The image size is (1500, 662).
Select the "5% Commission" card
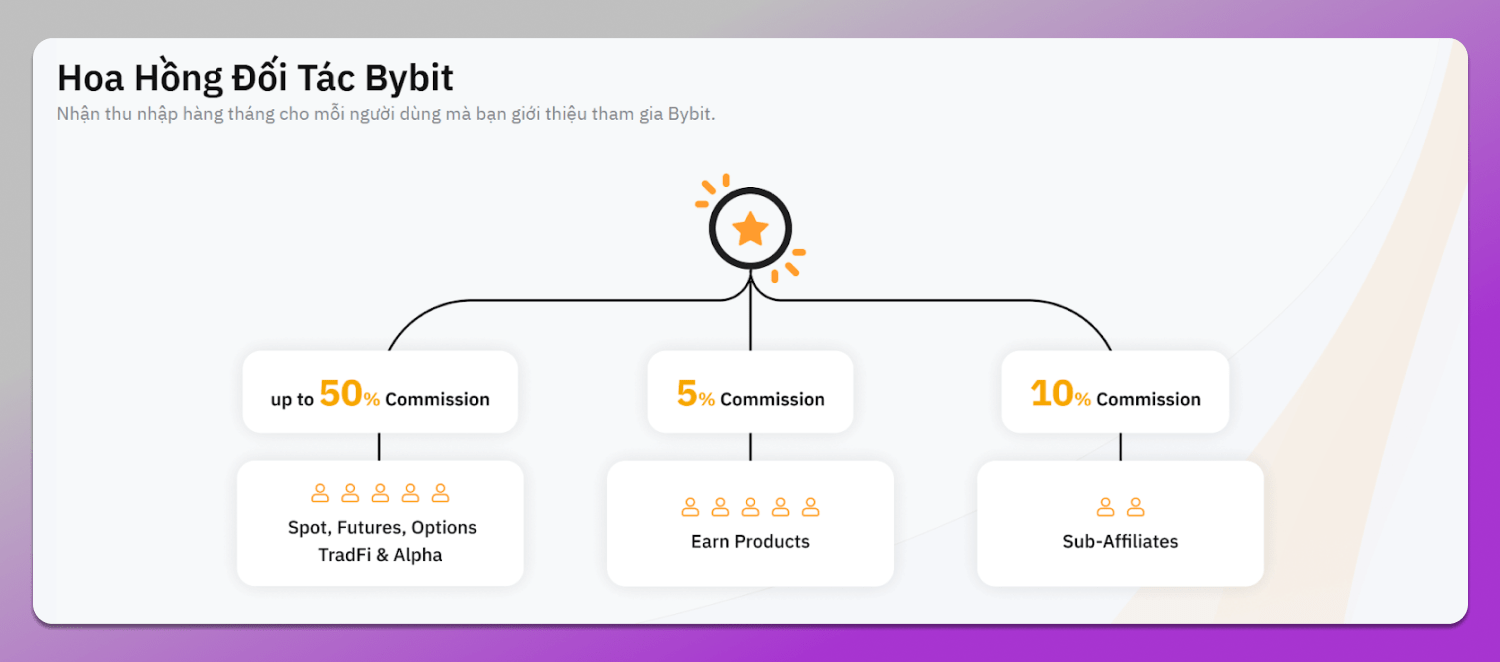750,392
